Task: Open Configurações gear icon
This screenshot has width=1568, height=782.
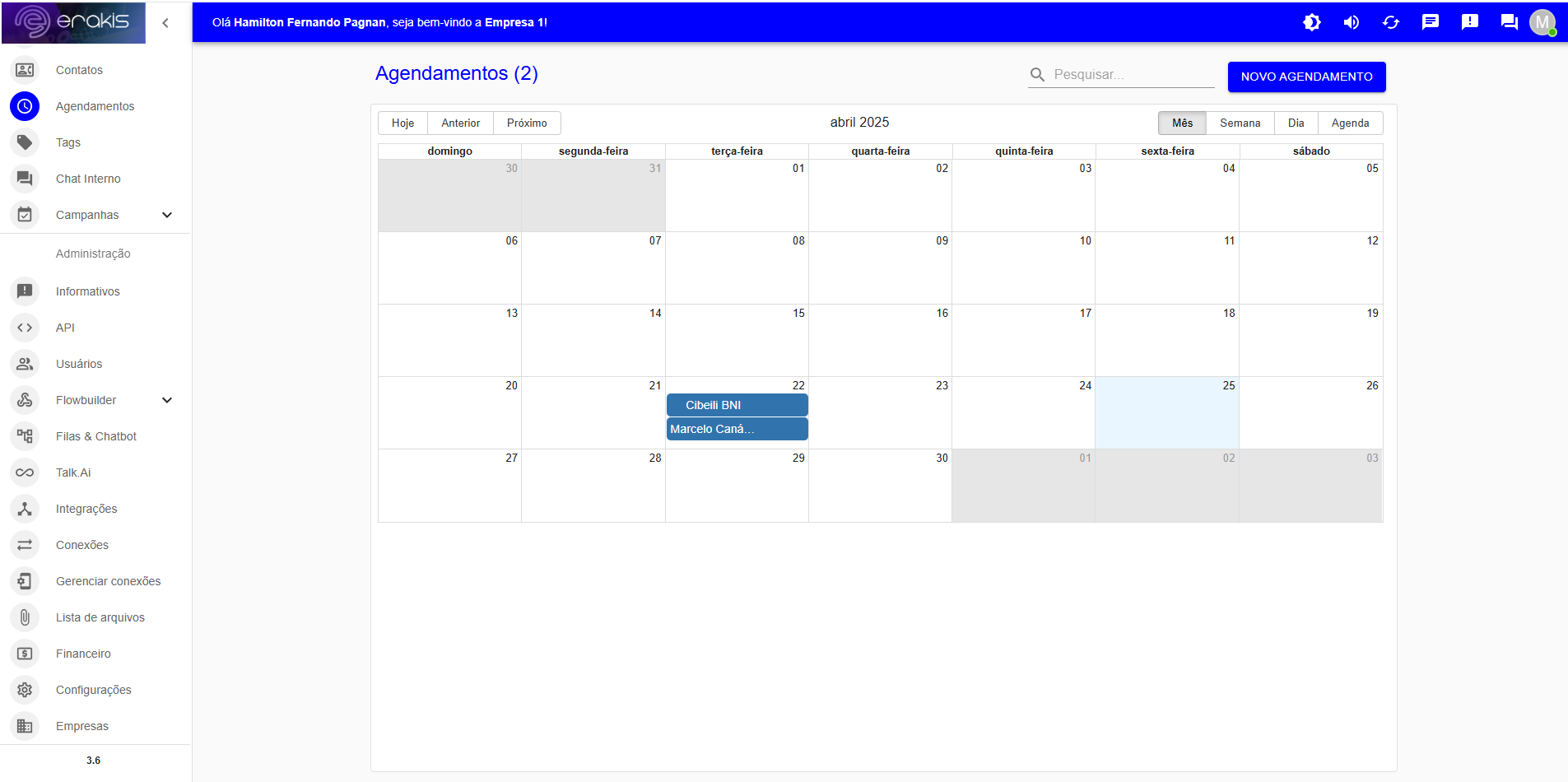Action: point(25,690)
